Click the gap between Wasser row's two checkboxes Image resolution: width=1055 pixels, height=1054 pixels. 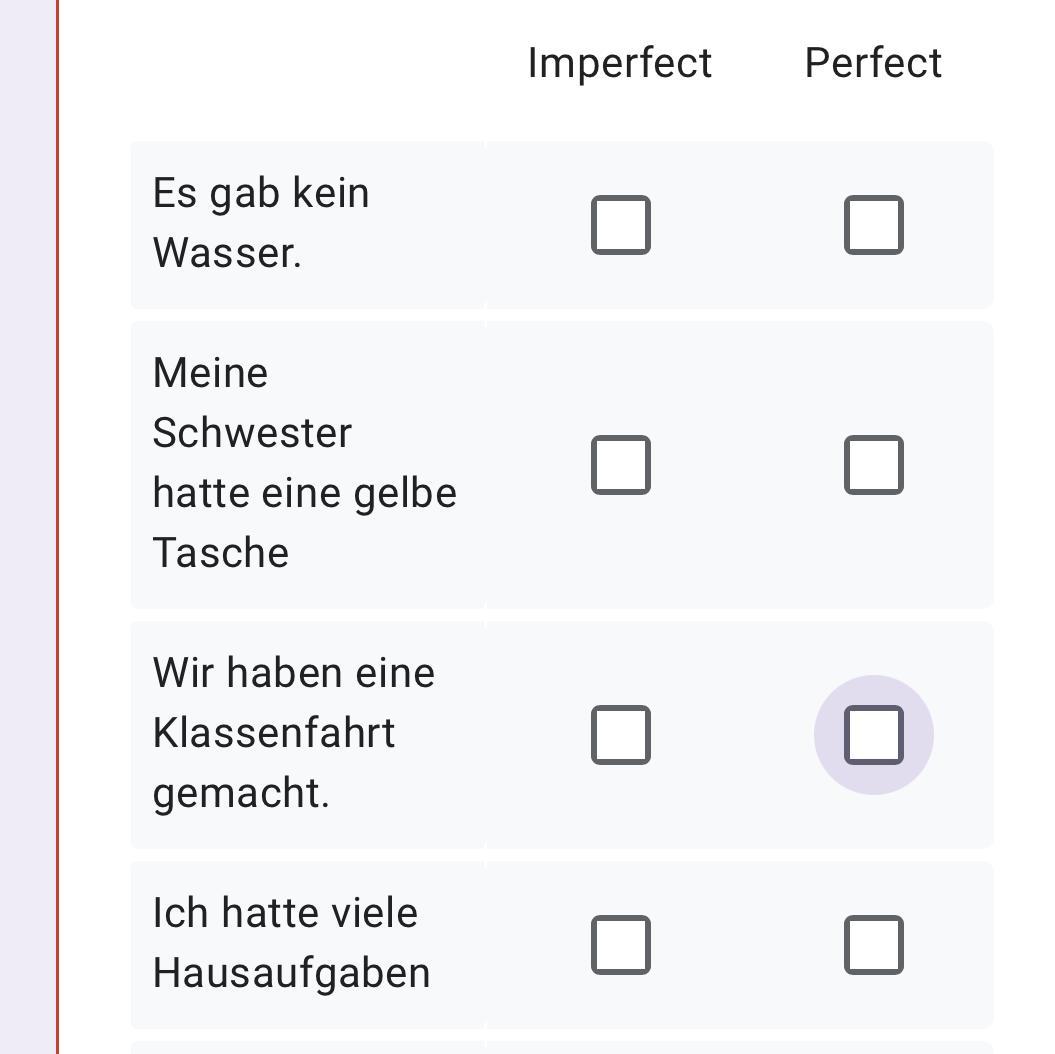[x=747, y=225]
